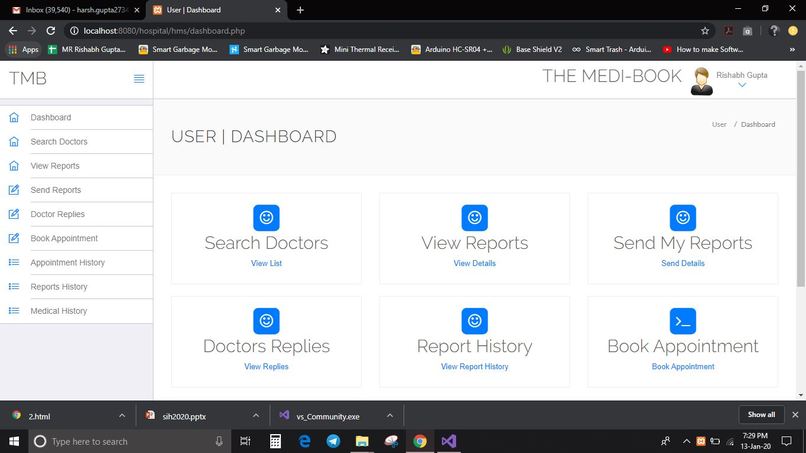Open the Windows notification center
This screenshot has width=806, height=453.
[x=786, y=441]
